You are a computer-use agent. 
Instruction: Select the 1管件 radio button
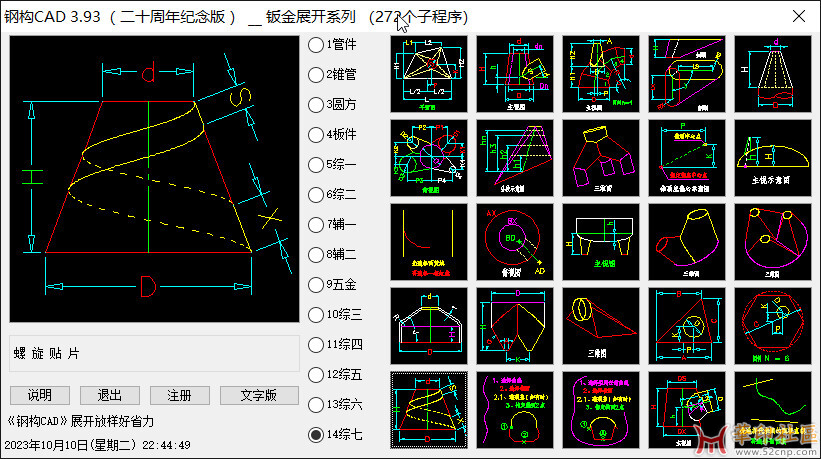[x=316, y=45]
